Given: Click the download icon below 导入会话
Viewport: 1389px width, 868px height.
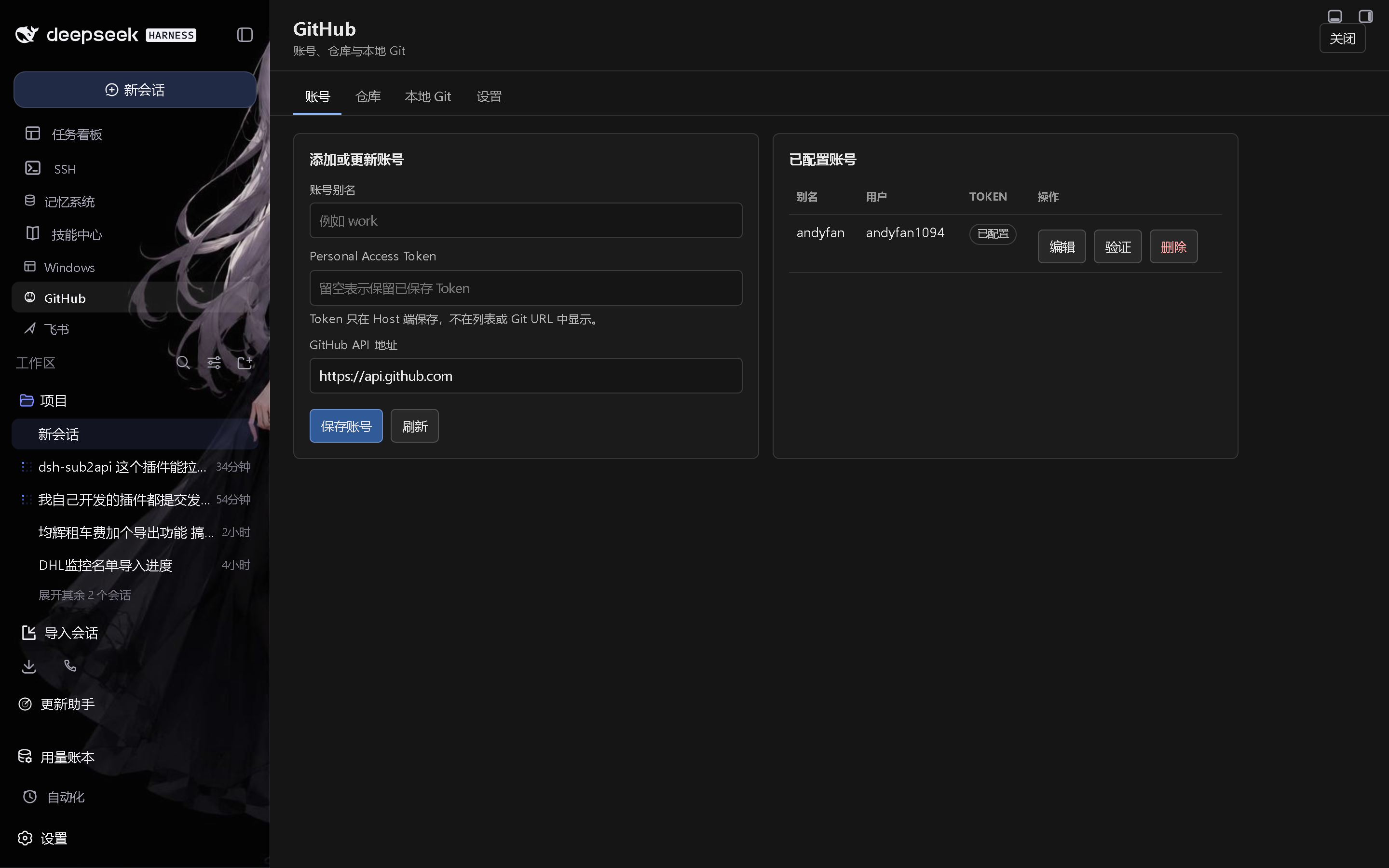Looking at the screenshot, I should [29, 666].
